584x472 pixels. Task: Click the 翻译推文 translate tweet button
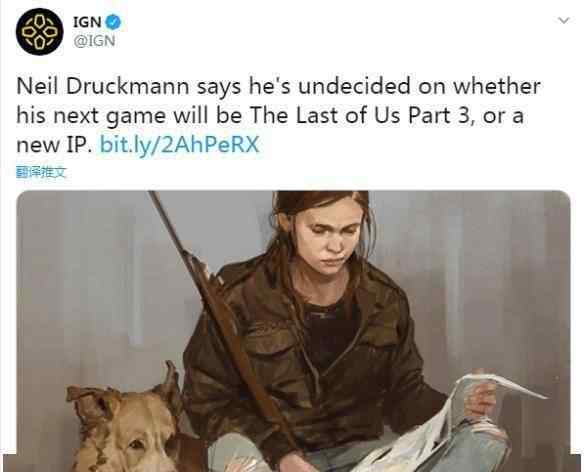[41, 172]
